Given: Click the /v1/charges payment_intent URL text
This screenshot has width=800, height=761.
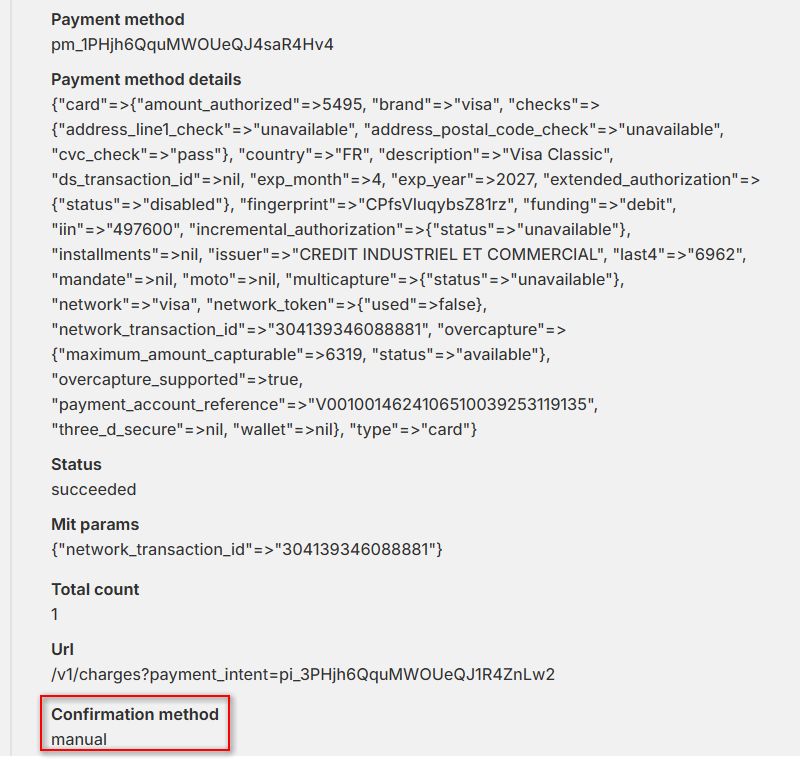Looking at the screenshot, I should coord(302,674).
